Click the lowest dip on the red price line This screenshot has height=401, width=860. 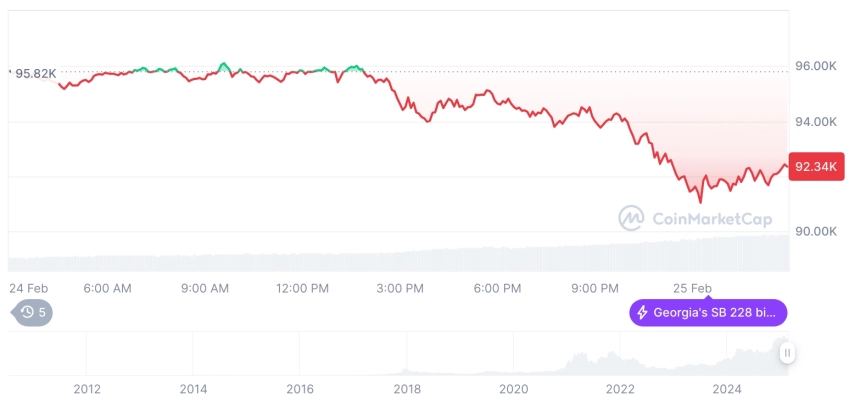[700, 201]
